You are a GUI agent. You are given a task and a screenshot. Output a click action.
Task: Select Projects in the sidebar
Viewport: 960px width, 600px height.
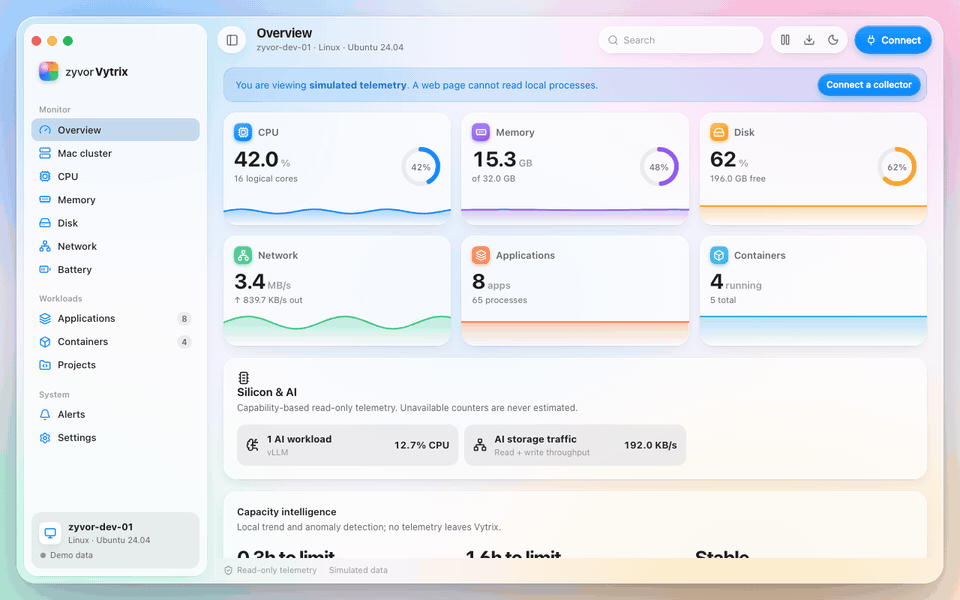(115, 365)
